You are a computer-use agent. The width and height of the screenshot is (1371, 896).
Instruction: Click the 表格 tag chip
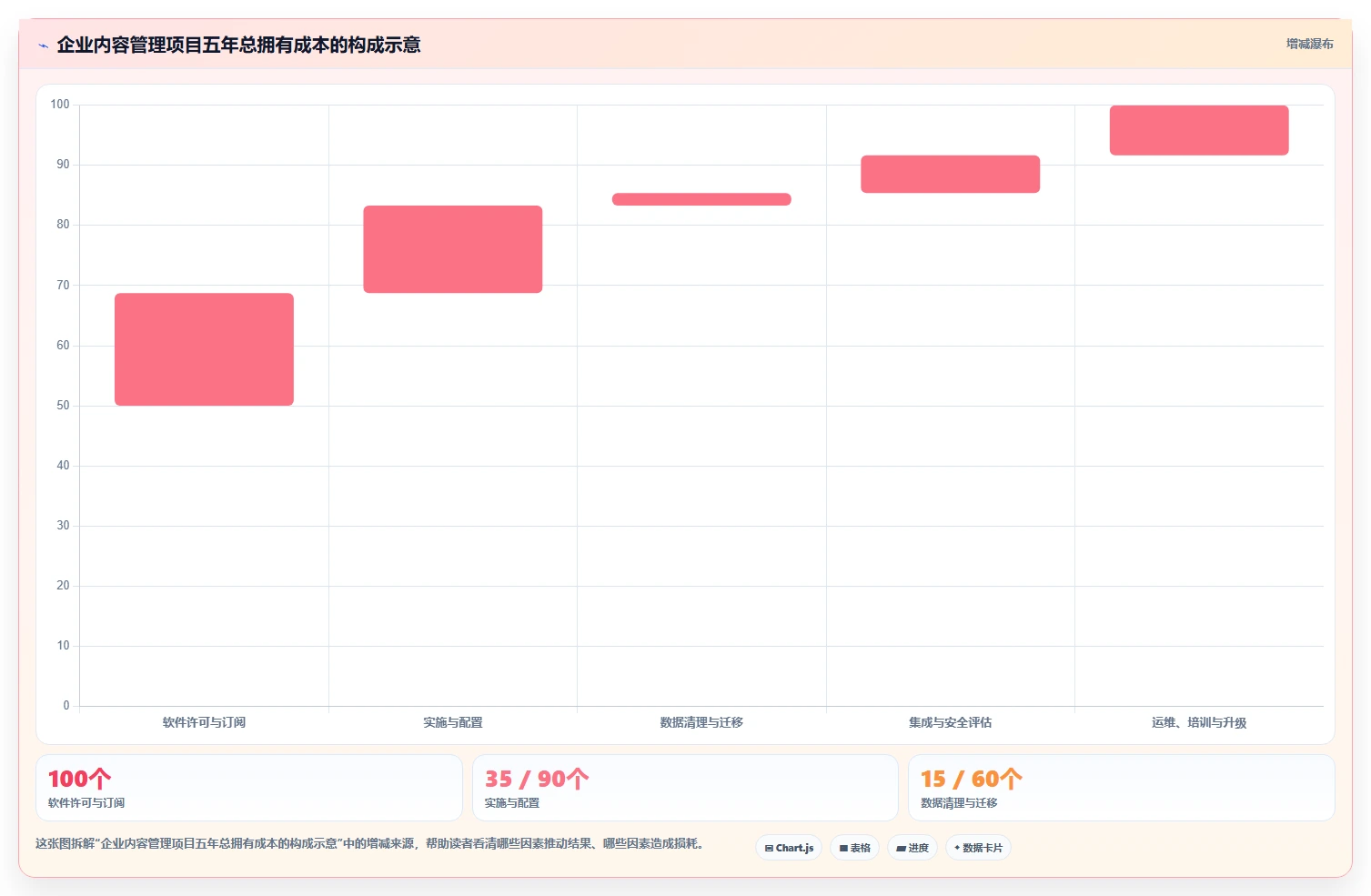[x=854, y=848]
